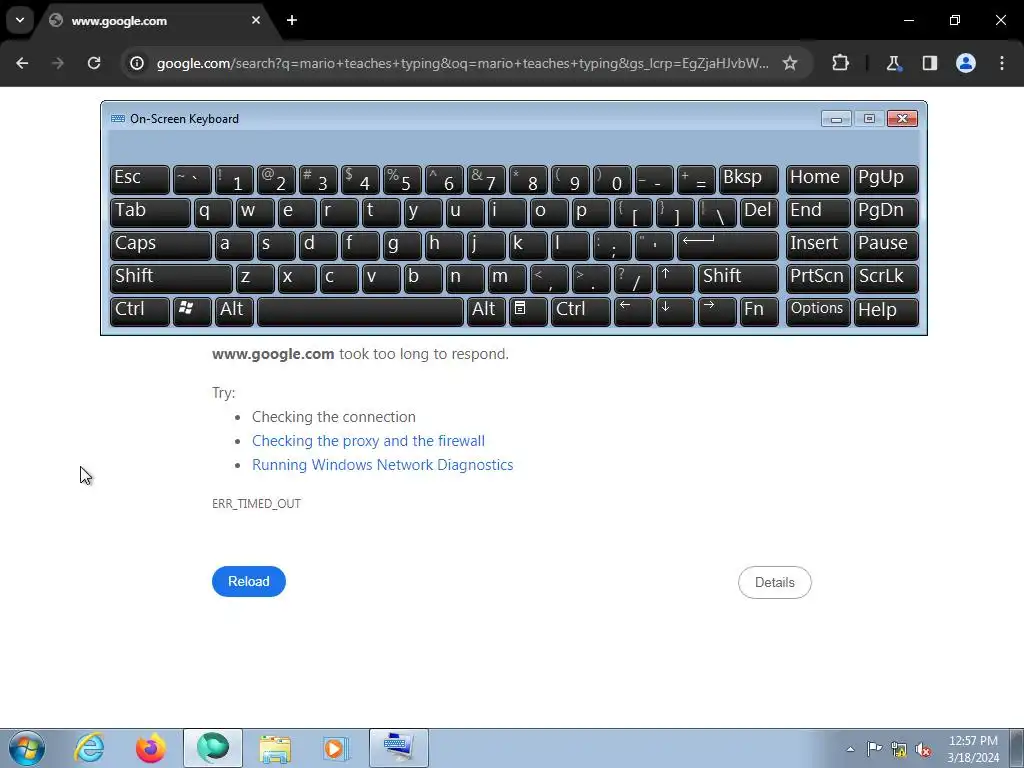Viewport: 1024px width, 768px height.
Task: Tap the backslash key on keyboard
Action: (717, 212)
